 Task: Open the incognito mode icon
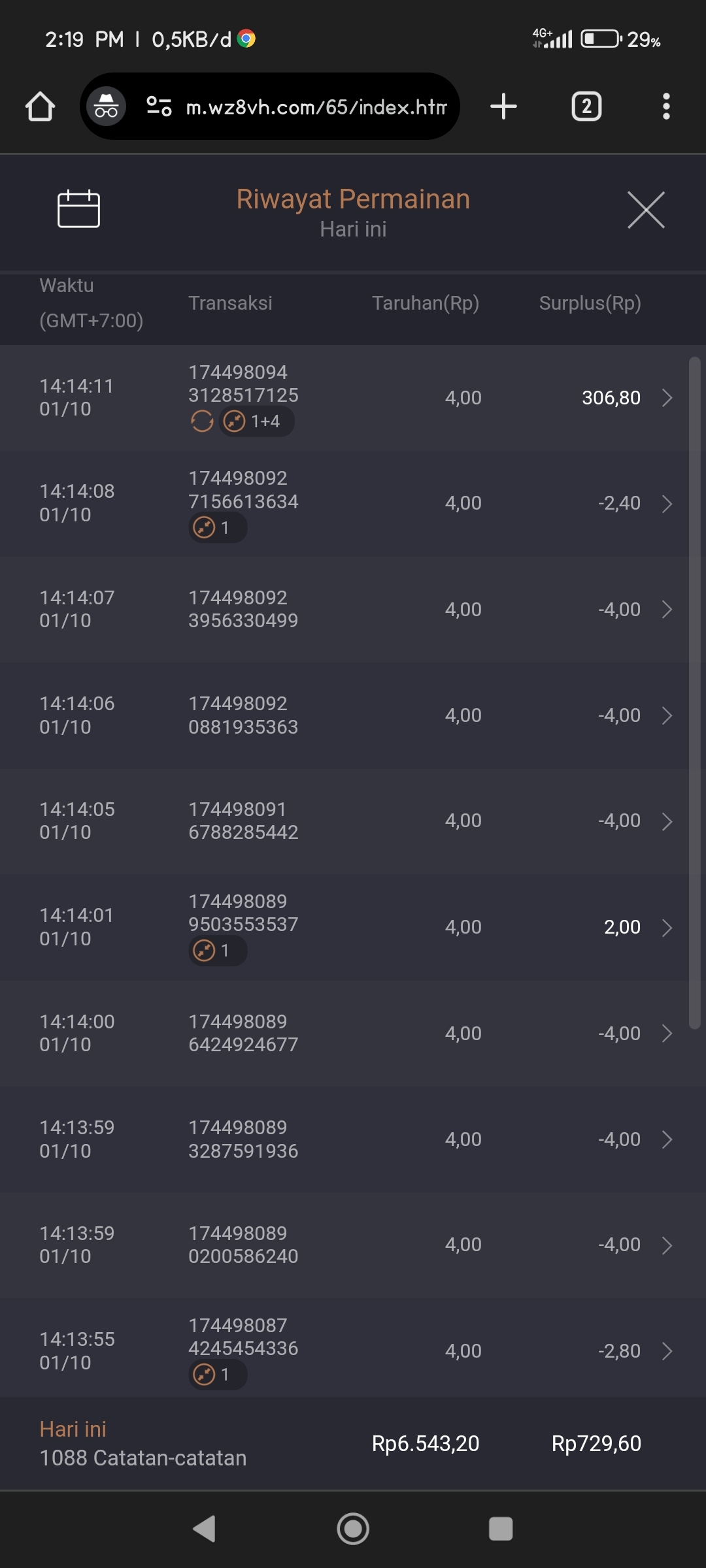click(106, 106)
